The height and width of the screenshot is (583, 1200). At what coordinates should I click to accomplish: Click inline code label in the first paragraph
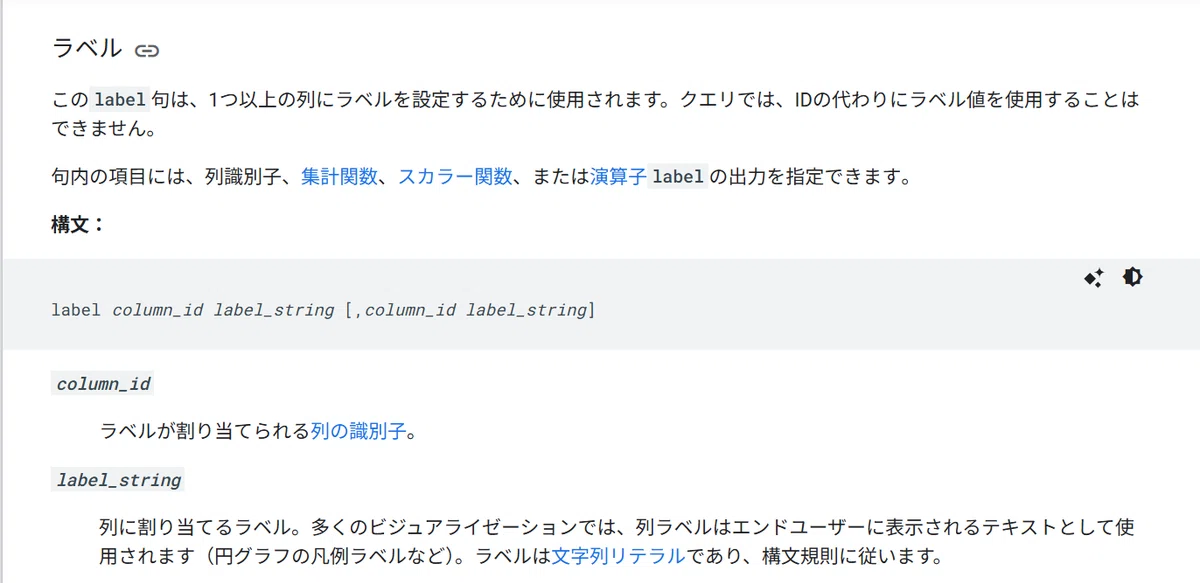pyautogui.click(x=119, y=100)
